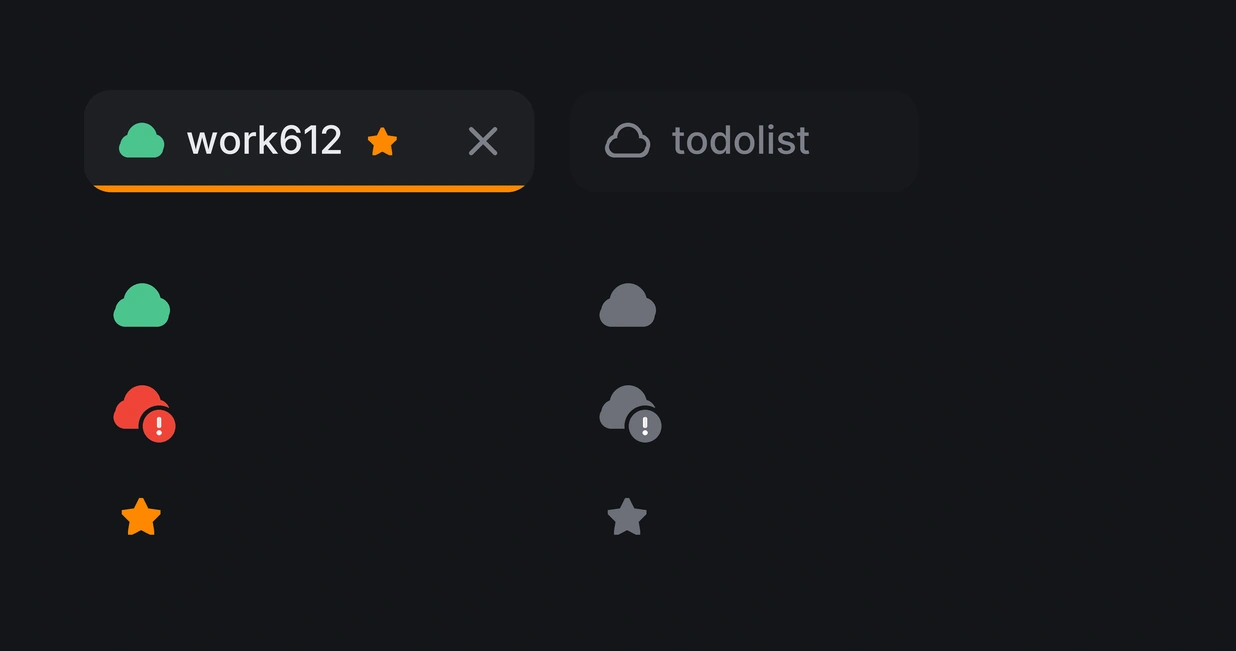This screenshot has height=651, width=1236.
Task: Click the standalone green synced cloud icon
Action: tap(142, 305)
